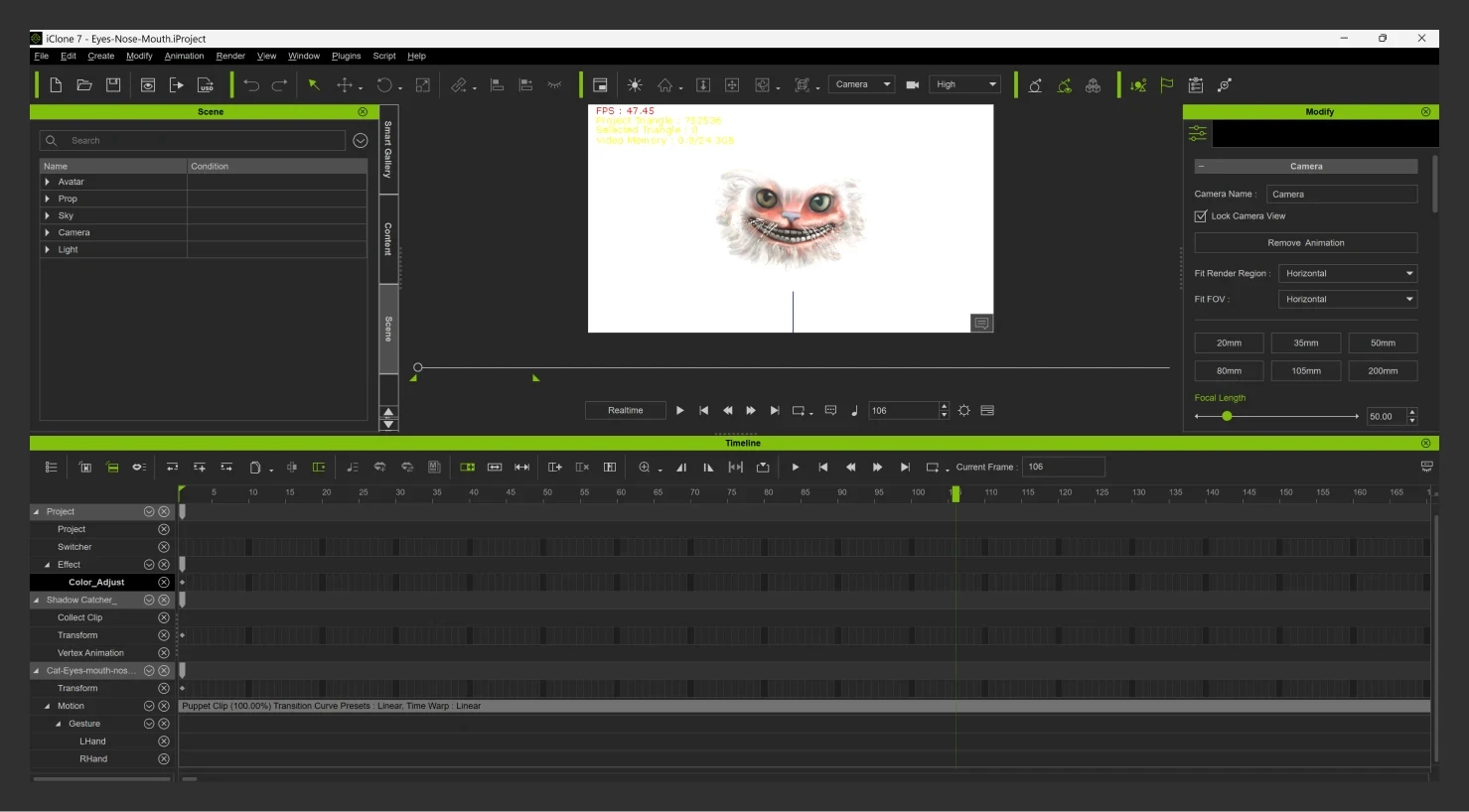Click the video camera record icon
The height and width of the screenshot is (812, 1469).
pyautogui.click(x=912, y=85)
